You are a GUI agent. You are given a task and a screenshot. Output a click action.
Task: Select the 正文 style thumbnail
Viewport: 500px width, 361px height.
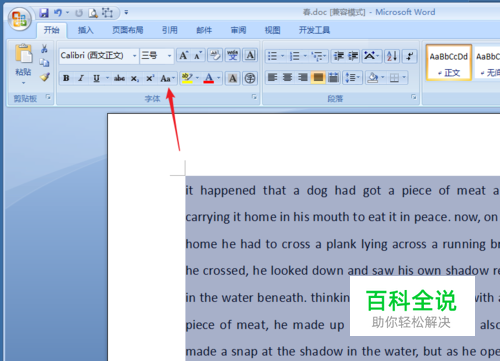449,63
